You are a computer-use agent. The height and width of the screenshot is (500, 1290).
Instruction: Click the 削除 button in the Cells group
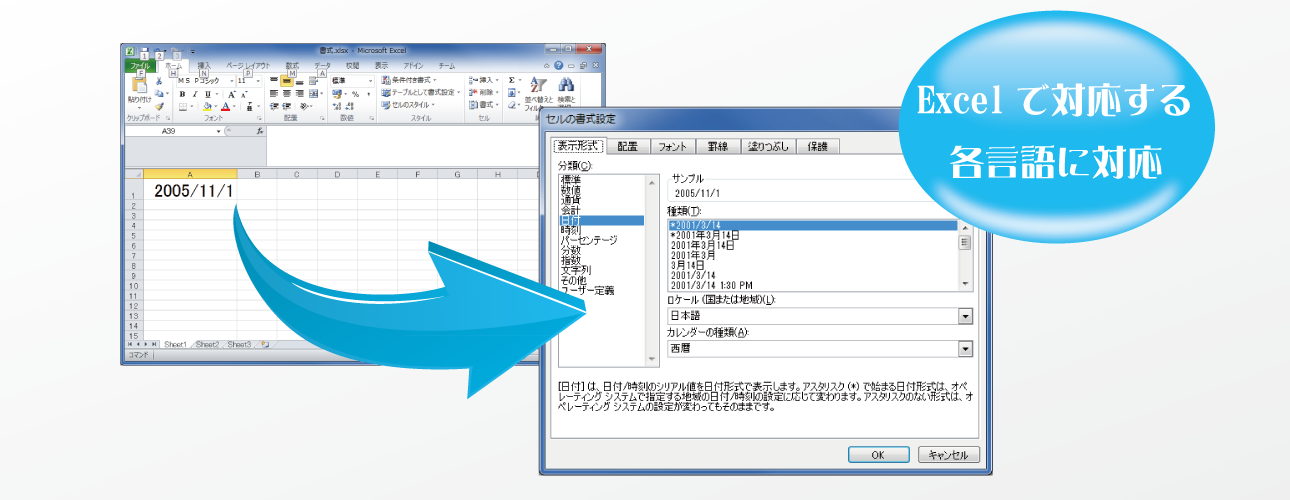pyautogui.click(x=486, y=93)
